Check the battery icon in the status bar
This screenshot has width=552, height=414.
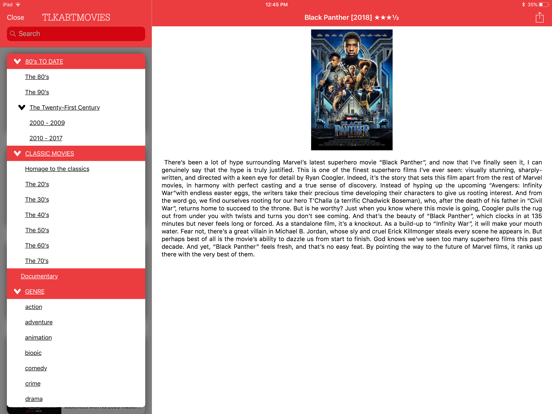(543, 5)
